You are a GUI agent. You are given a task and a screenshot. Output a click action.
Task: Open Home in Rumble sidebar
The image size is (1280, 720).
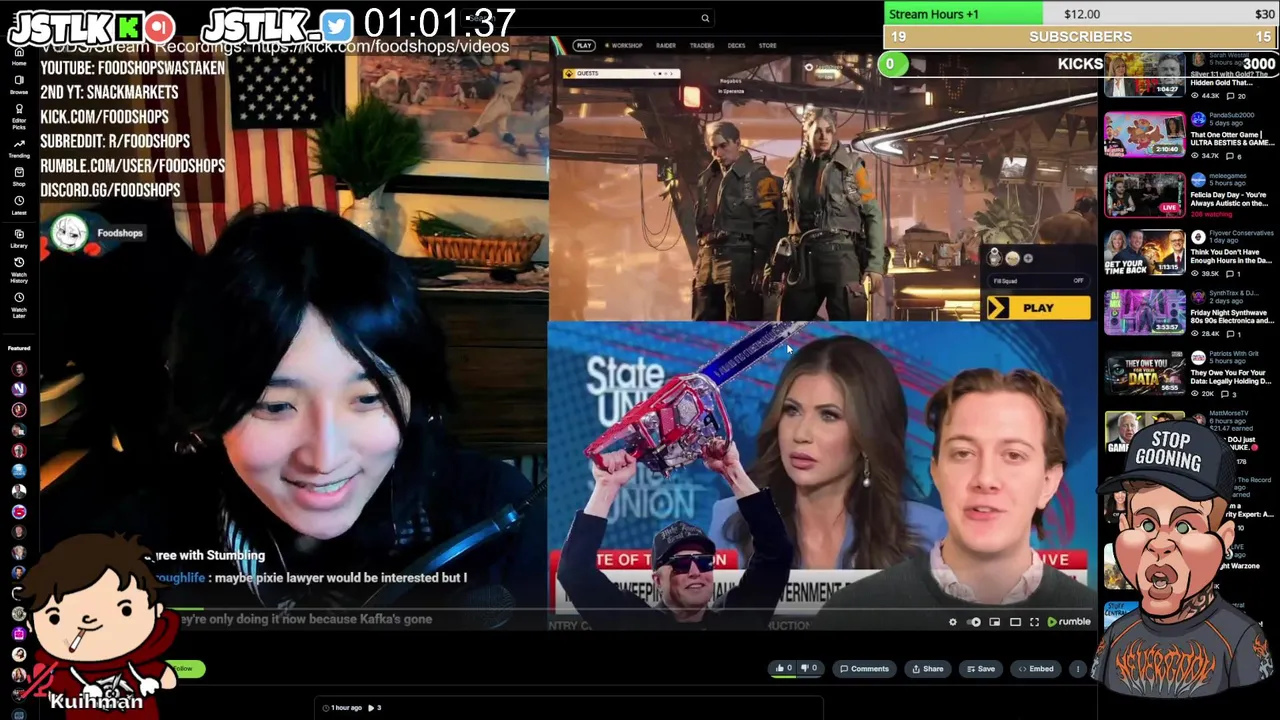[x=19, y=56]
